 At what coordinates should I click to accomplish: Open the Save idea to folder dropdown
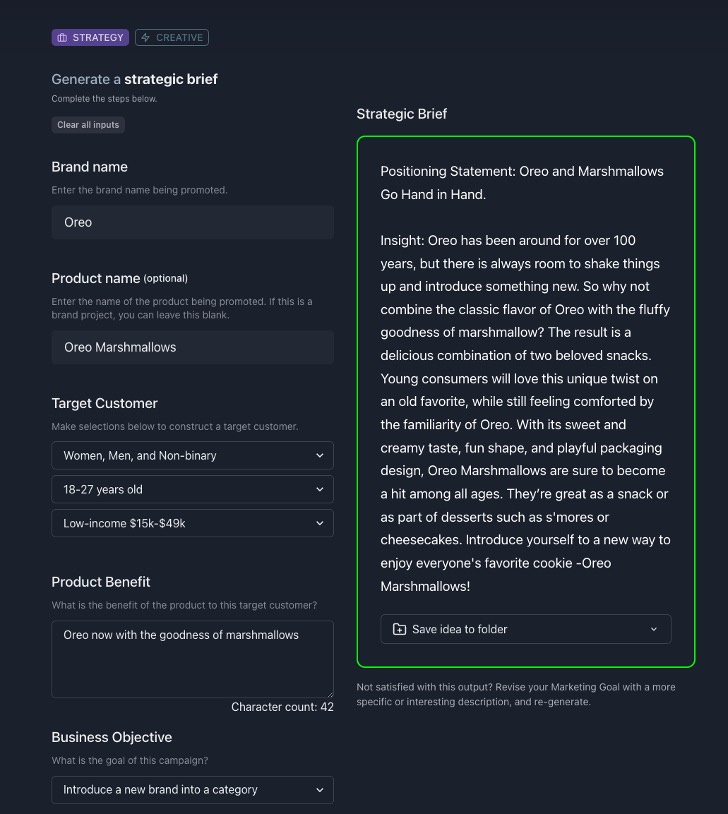(x=525, y=629)
